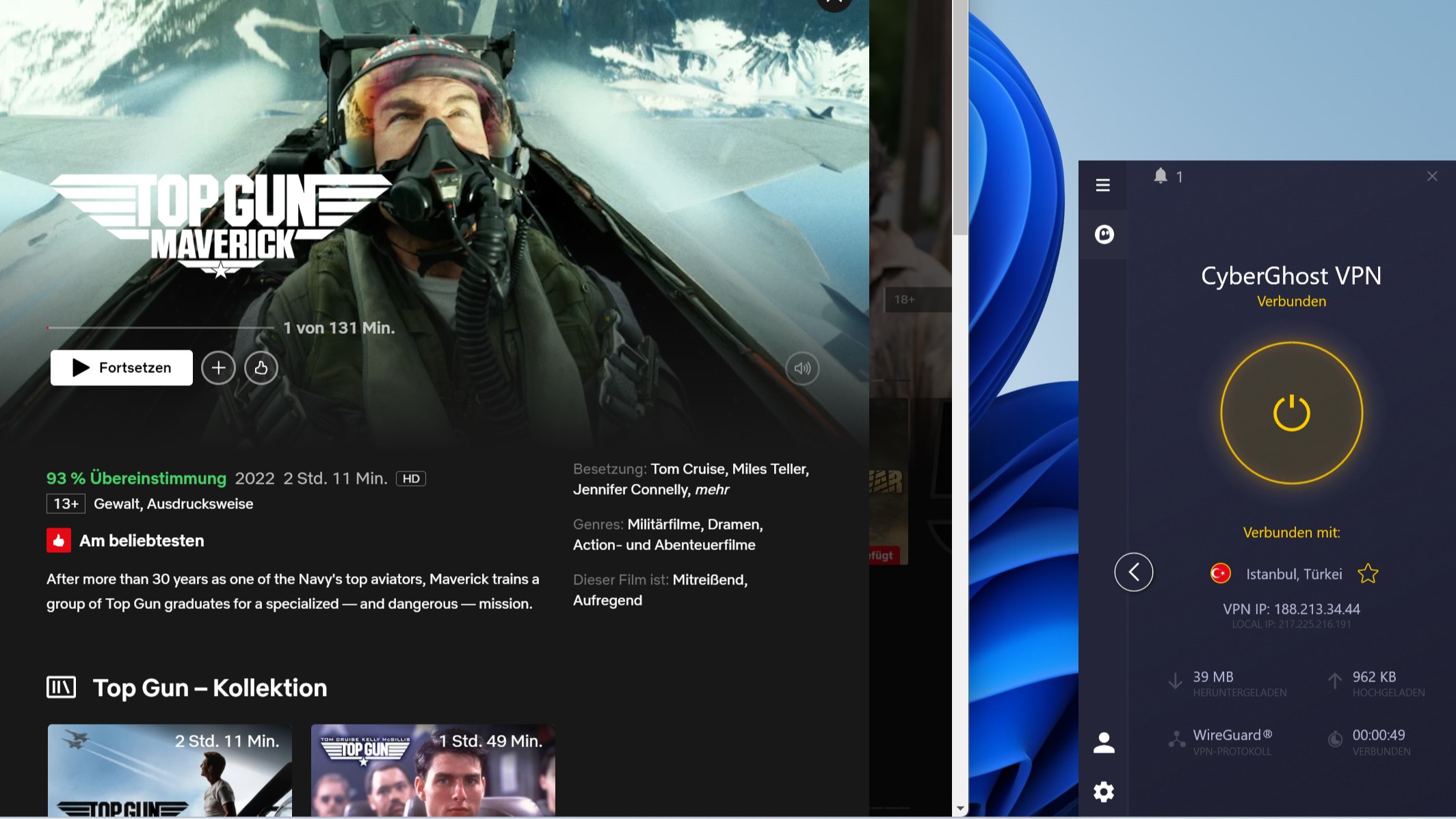The height and width of the screenshot is (819, 1456).
Task: Close the Netflix detail dialog
Action: click(x=834, y=3)
